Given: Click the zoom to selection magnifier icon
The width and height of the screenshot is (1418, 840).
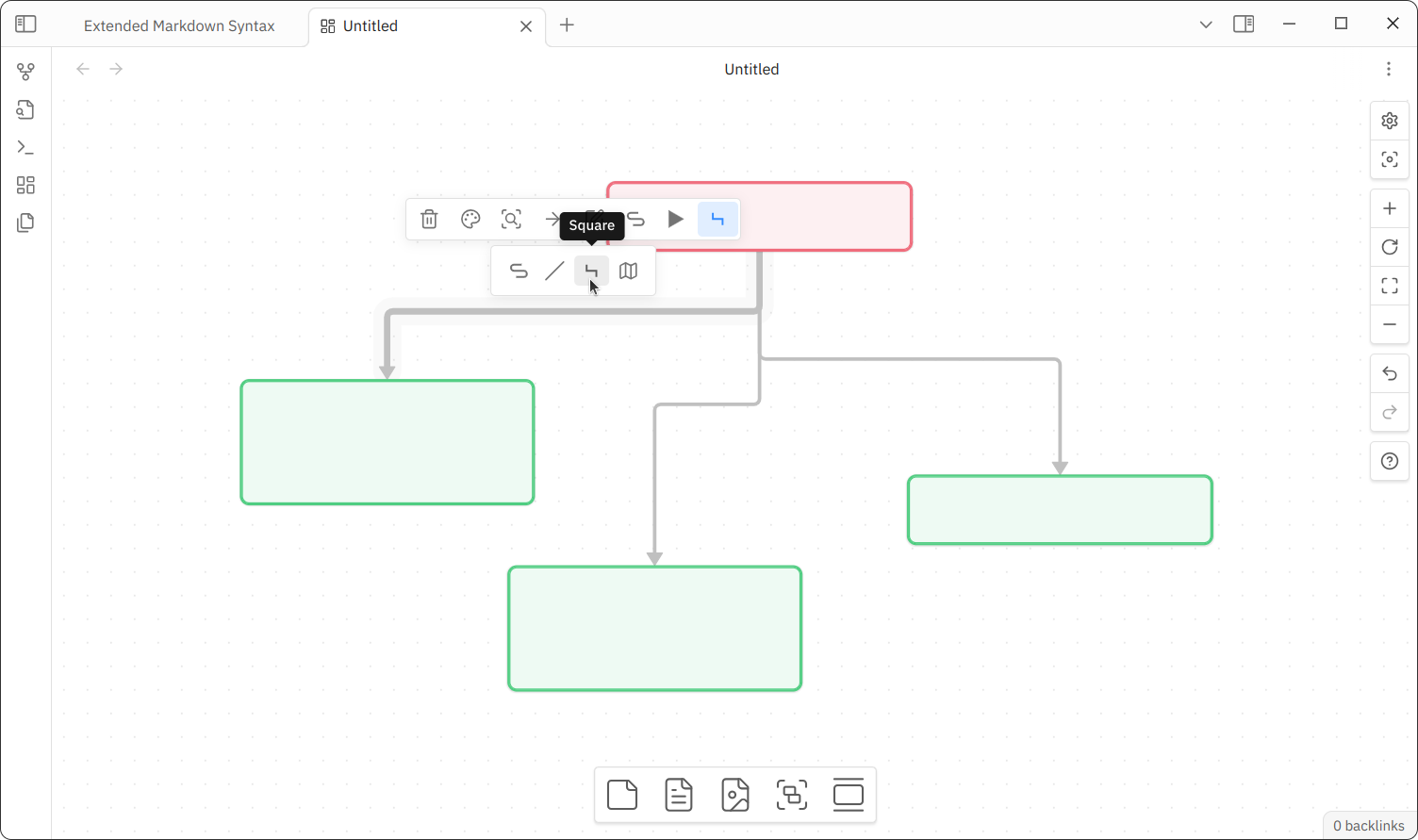Looking at the screenshot, I should tap(511, 220).
